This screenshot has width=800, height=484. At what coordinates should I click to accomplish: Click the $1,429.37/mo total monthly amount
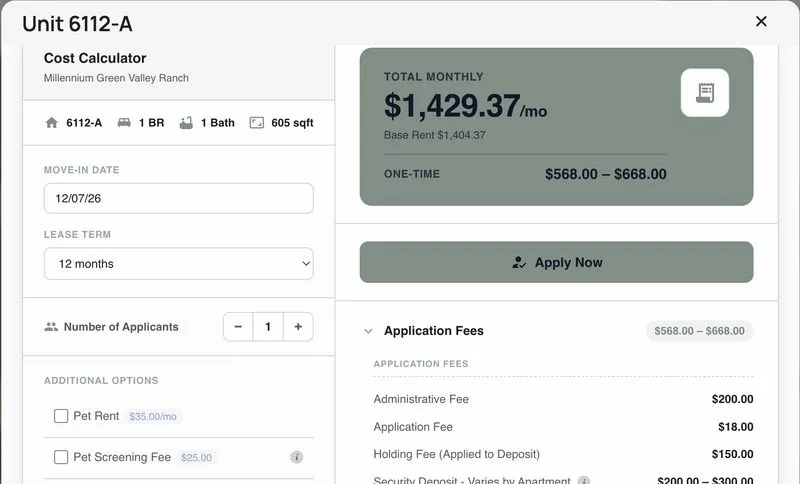tap(465, 106)
